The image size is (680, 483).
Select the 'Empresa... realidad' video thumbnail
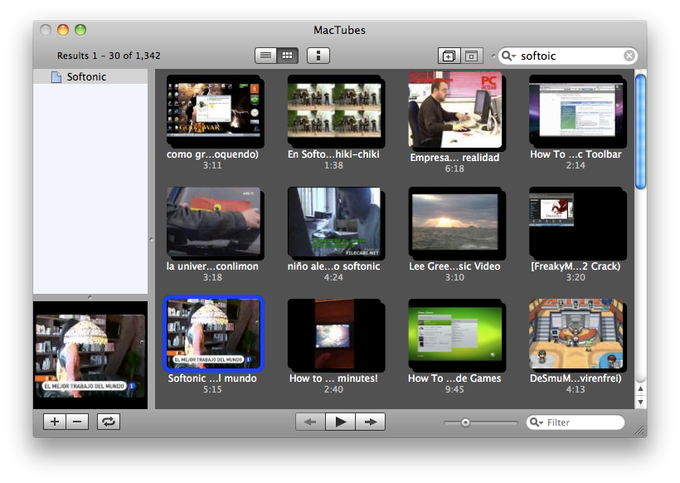click(x=455, y=110)
